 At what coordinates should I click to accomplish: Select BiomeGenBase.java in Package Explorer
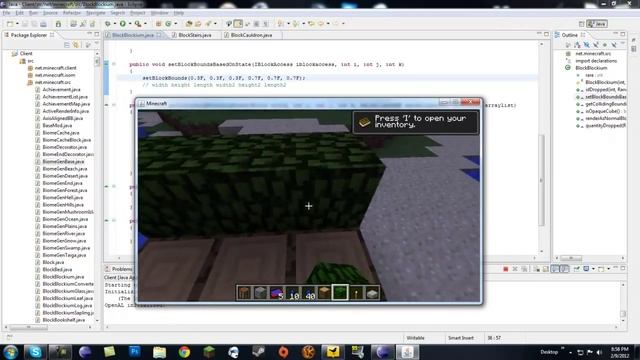pyautogui.click(x=63, y=162)
